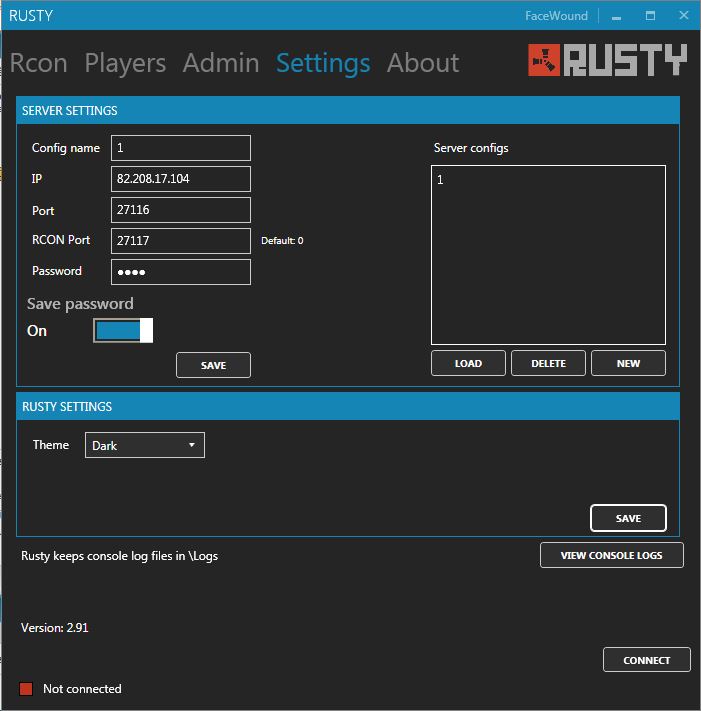Click the RUSTY SETTINGS header
701x711 pixels.
348,406
